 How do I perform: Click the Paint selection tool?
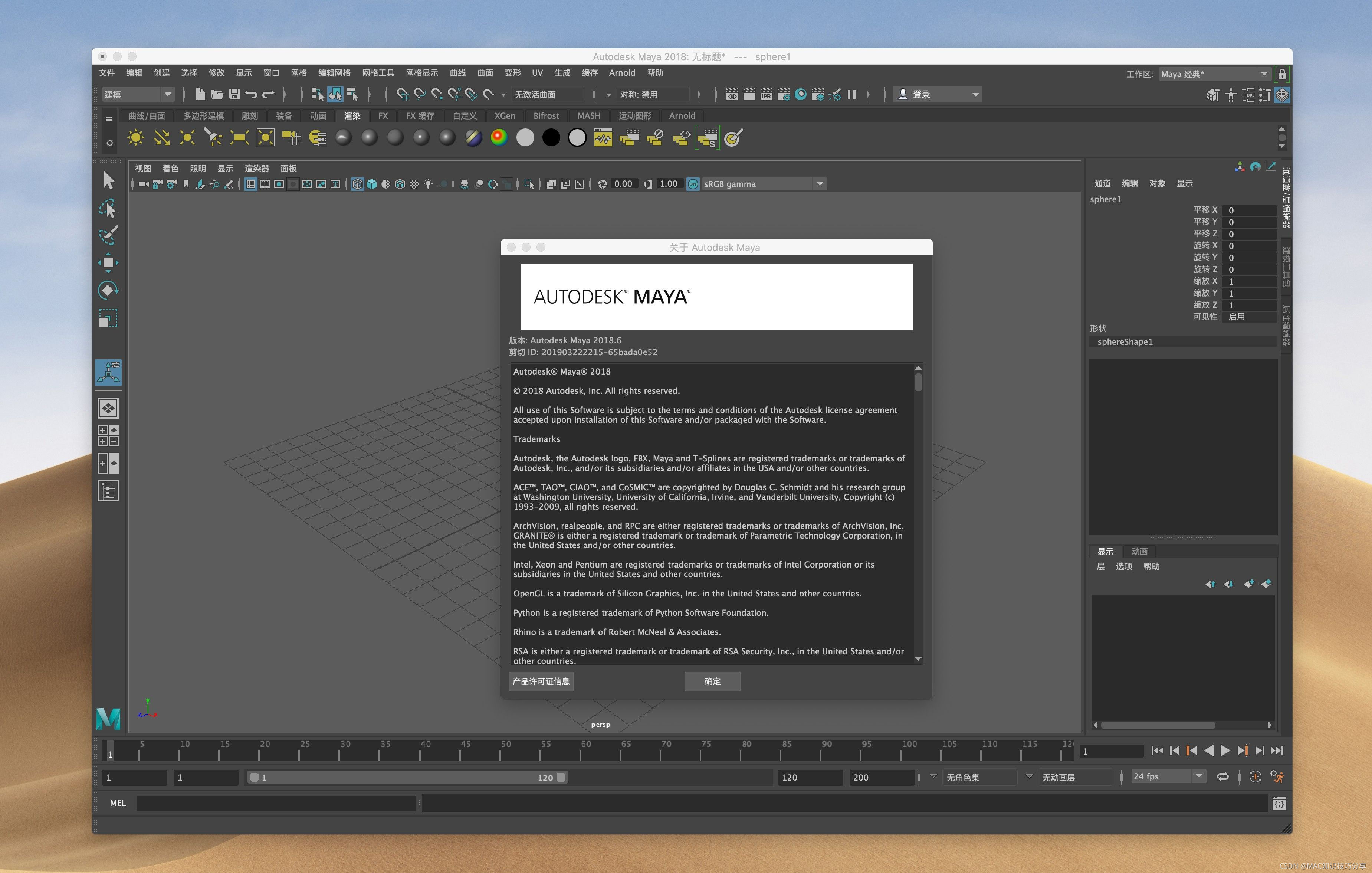coord(108,235)
